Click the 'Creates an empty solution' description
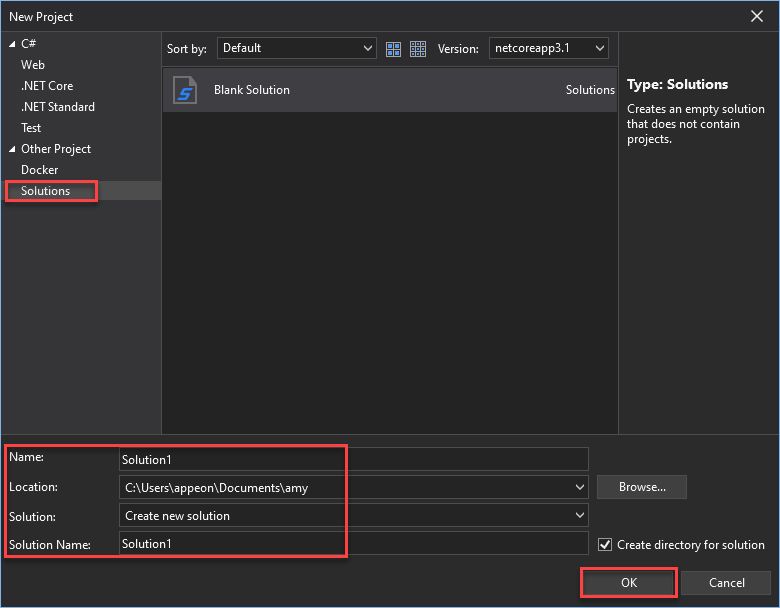 695,124
